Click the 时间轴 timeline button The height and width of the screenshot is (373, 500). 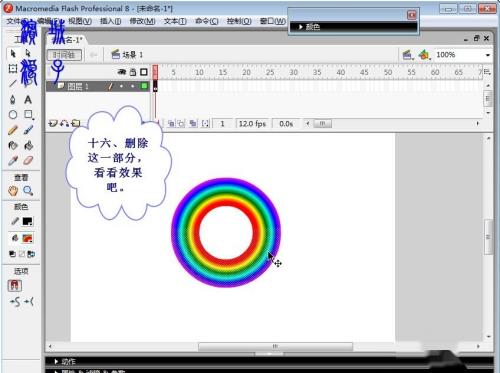click(x=64, y=55)
